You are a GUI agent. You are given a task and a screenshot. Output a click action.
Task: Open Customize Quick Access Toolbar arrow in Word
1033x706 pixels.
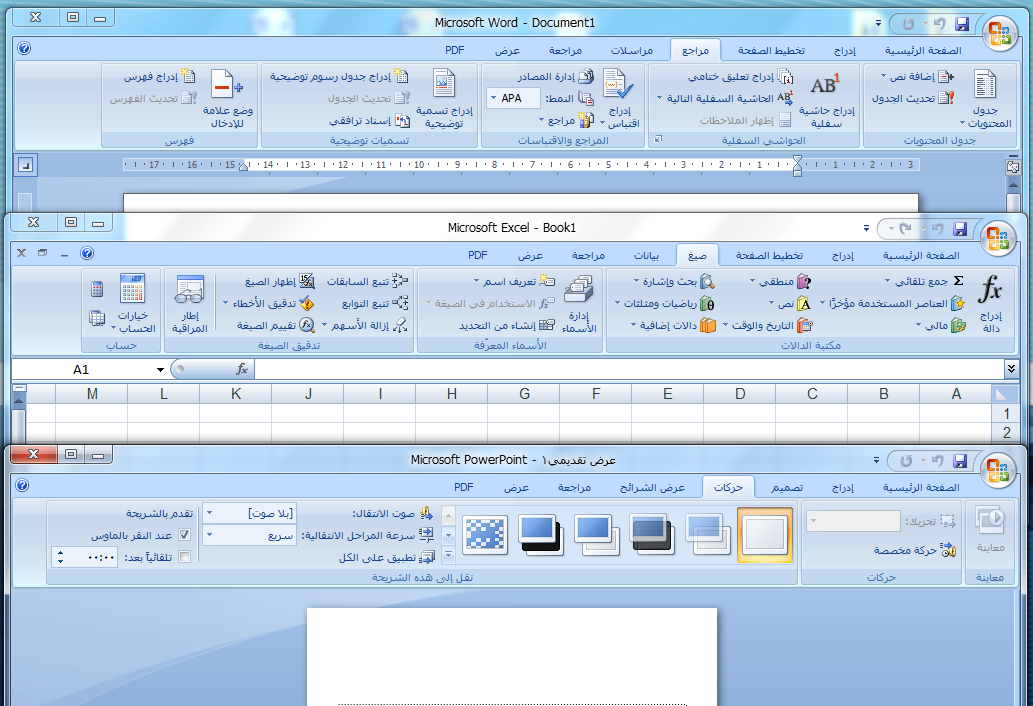[878, 24]
